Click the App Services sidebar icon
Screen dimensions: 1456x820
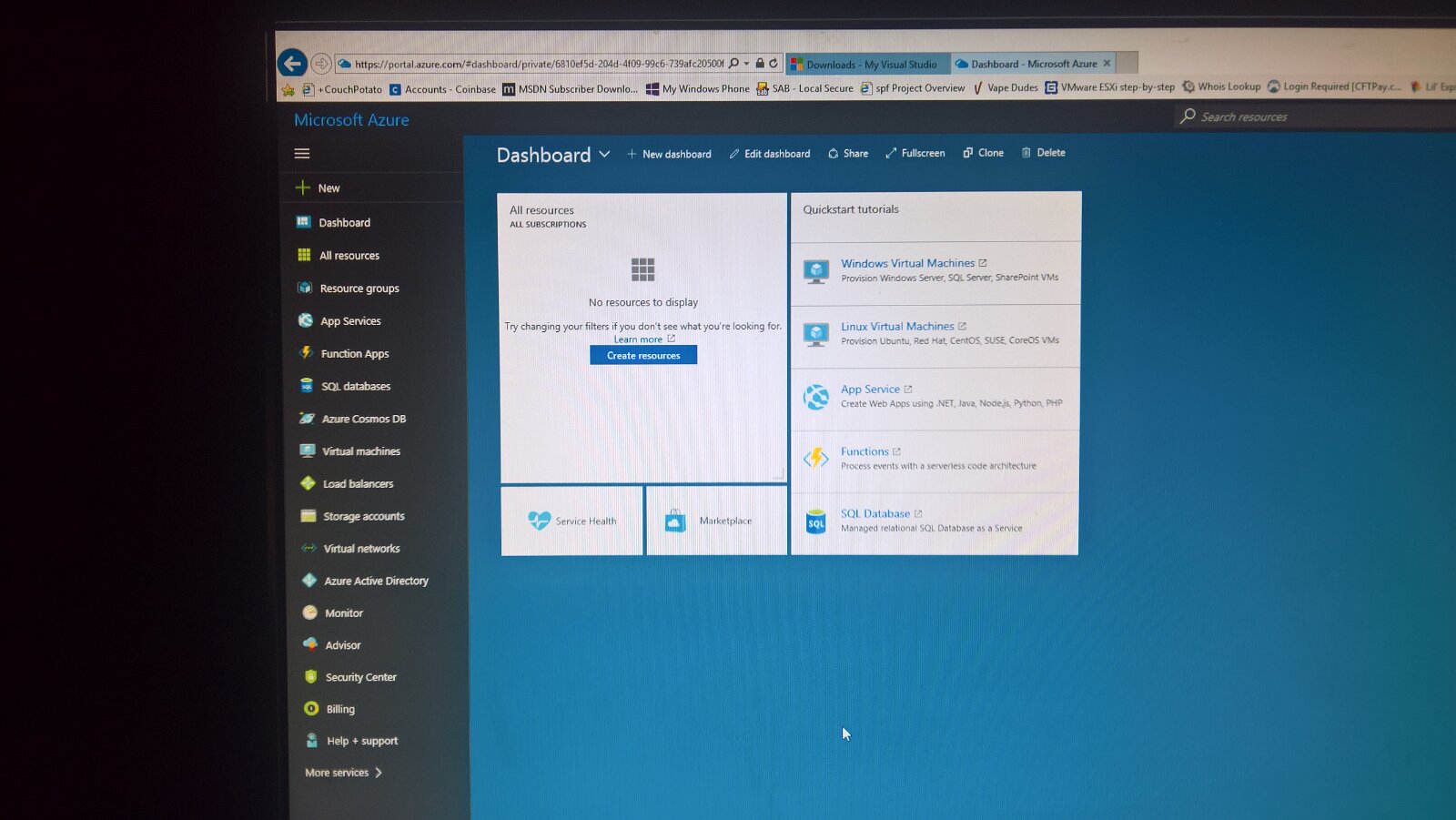click(306, 320)
